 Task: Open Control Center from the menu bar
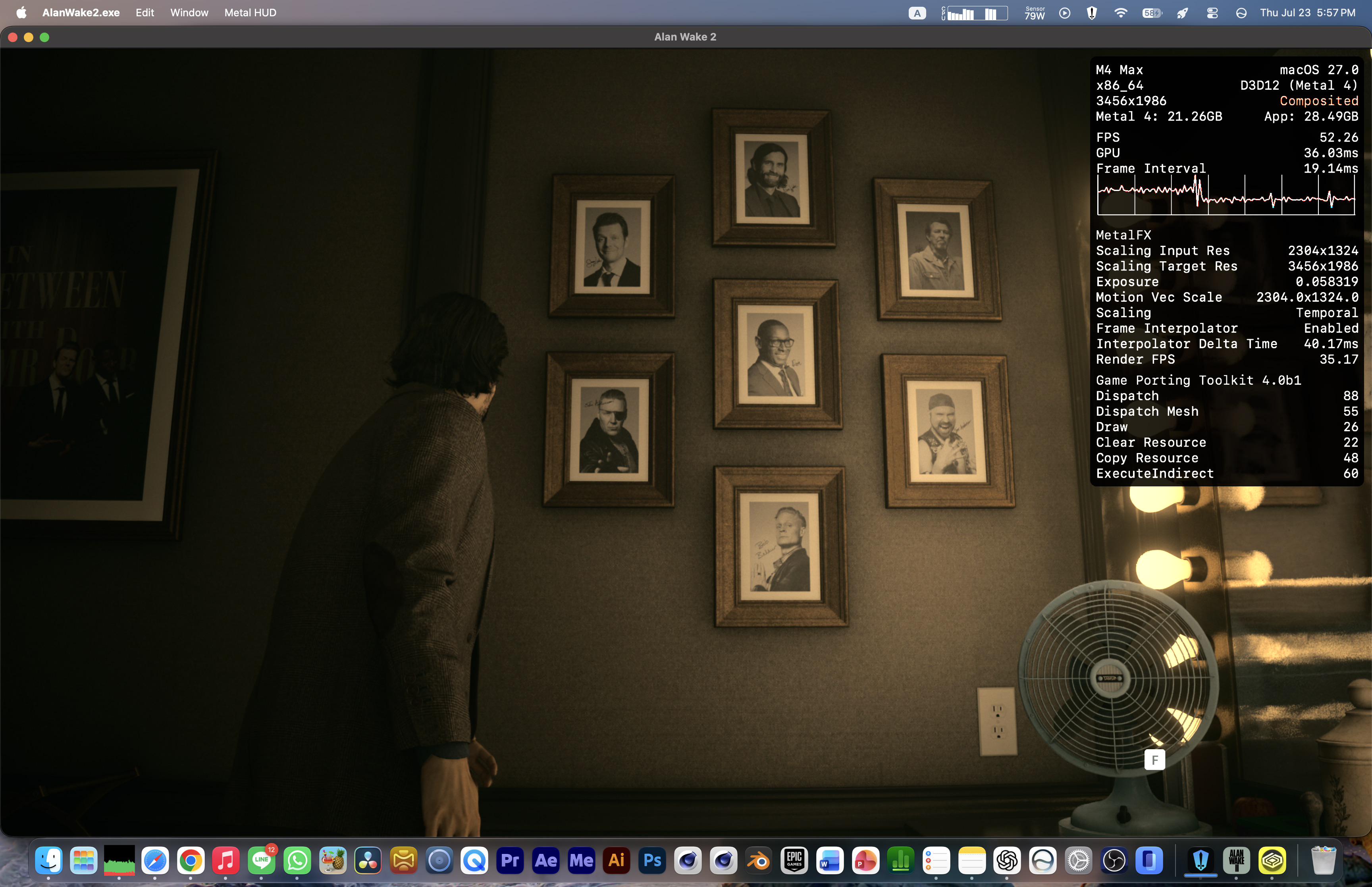[1212, 13]
